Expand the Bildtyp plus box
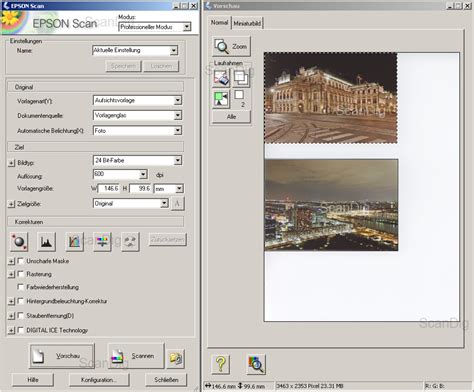 point(11,163)
